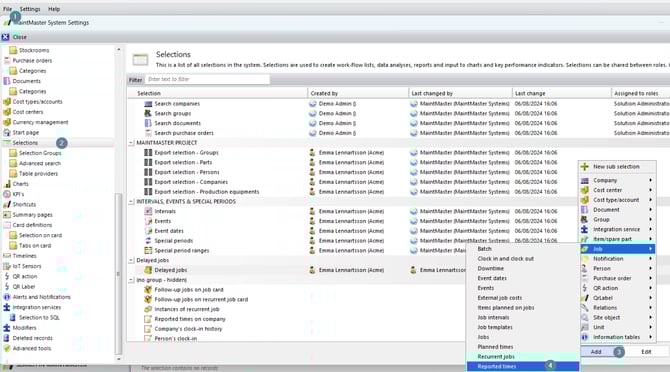The image size is (670, 372).
Task: Select Advanced search in sidebar tree
Action: tap(40, 163)
